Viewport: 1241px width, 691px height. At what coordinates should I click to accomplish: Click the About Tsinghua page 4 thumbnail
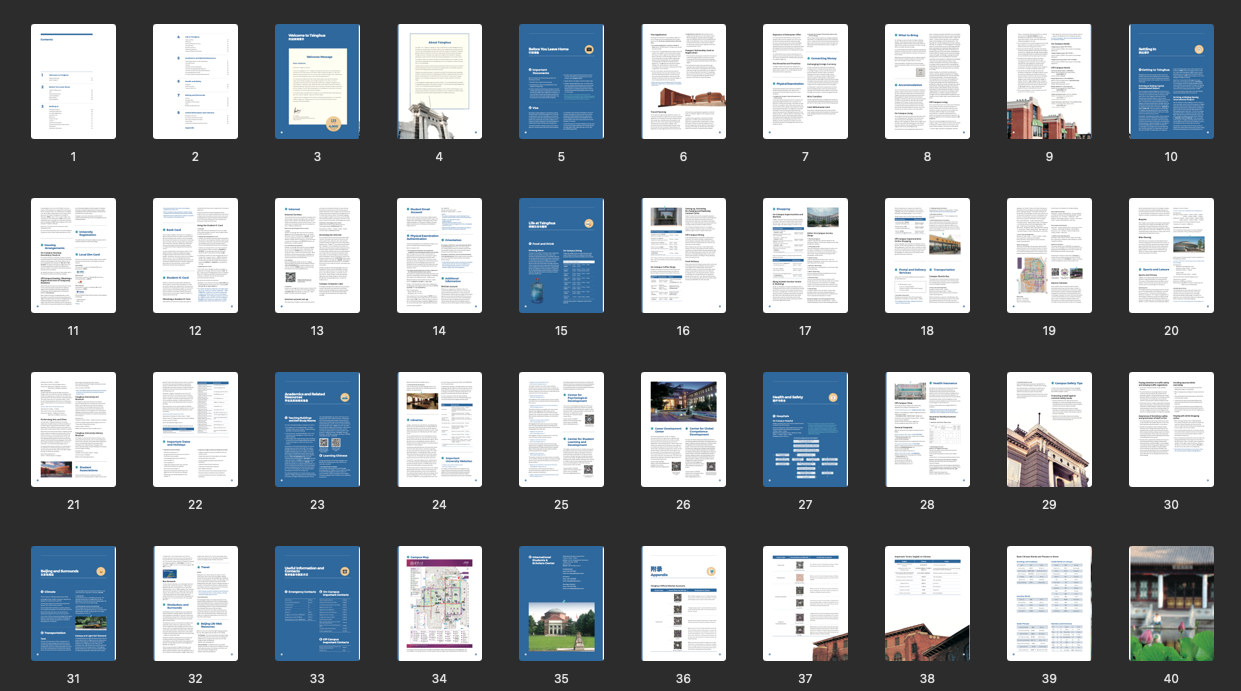439,82
